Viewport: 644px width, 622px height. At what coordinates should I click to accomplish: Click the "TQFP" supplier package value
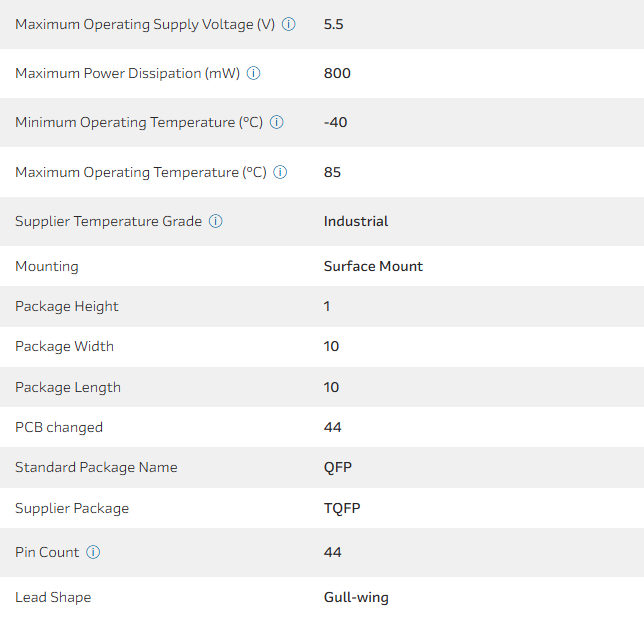[x=342, y=508]
